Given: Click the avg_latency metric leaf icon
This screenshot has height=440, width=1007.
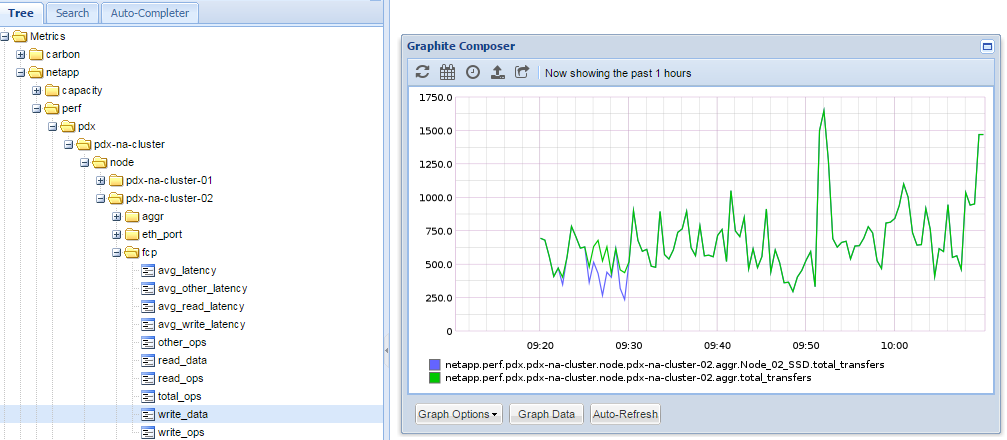Looking at the screenshot, I should (x=148, y=271).
